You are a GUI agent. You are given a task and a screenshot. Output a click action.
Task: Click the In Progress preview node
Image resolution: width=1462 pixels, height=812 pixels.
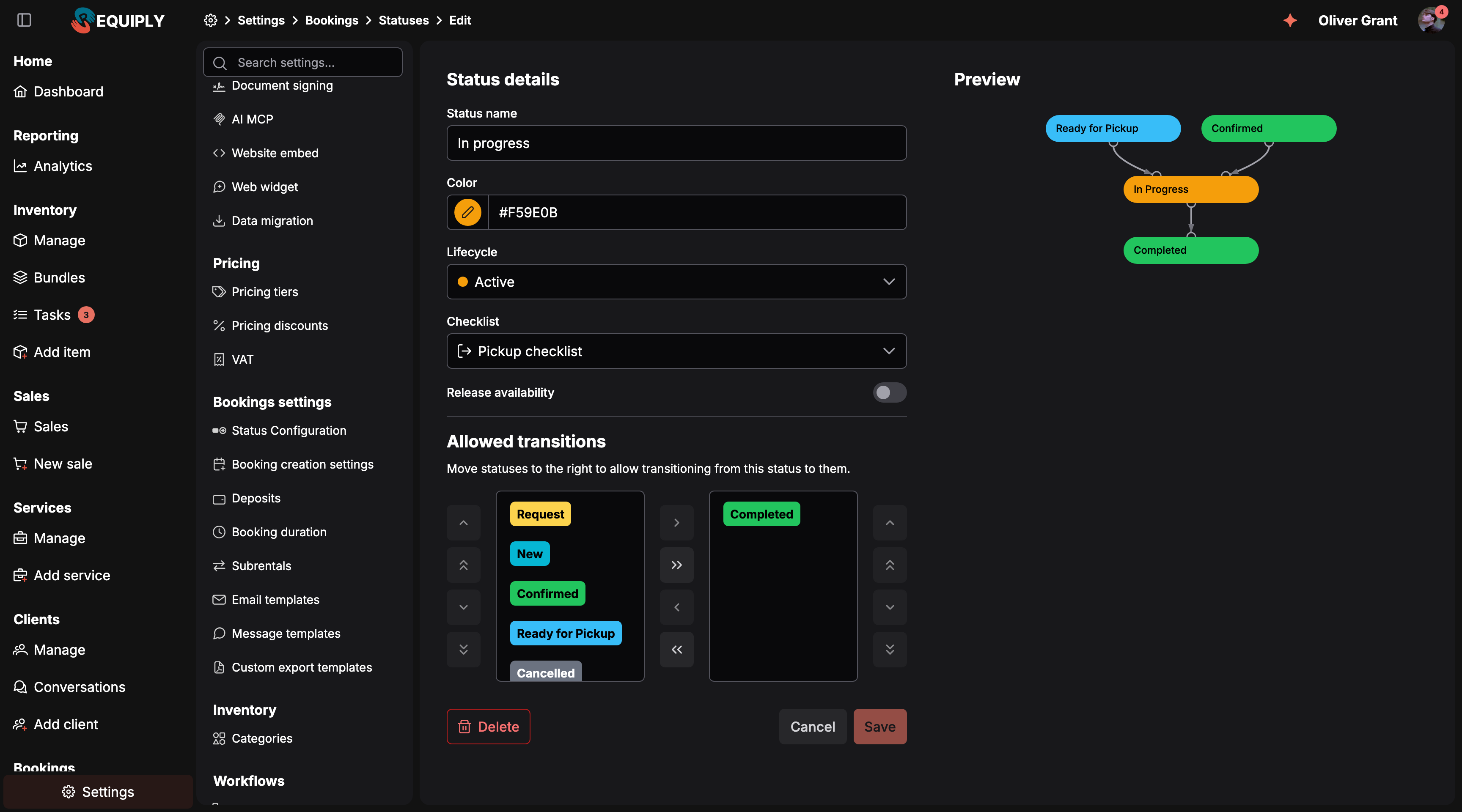click(x=1191, y=189)
